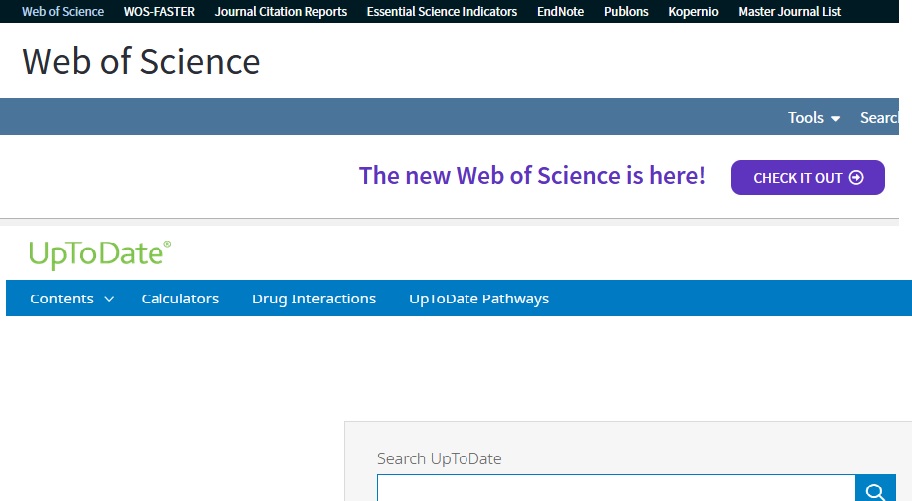Navigate to Essential Science Indicators

tap(442, 12)
